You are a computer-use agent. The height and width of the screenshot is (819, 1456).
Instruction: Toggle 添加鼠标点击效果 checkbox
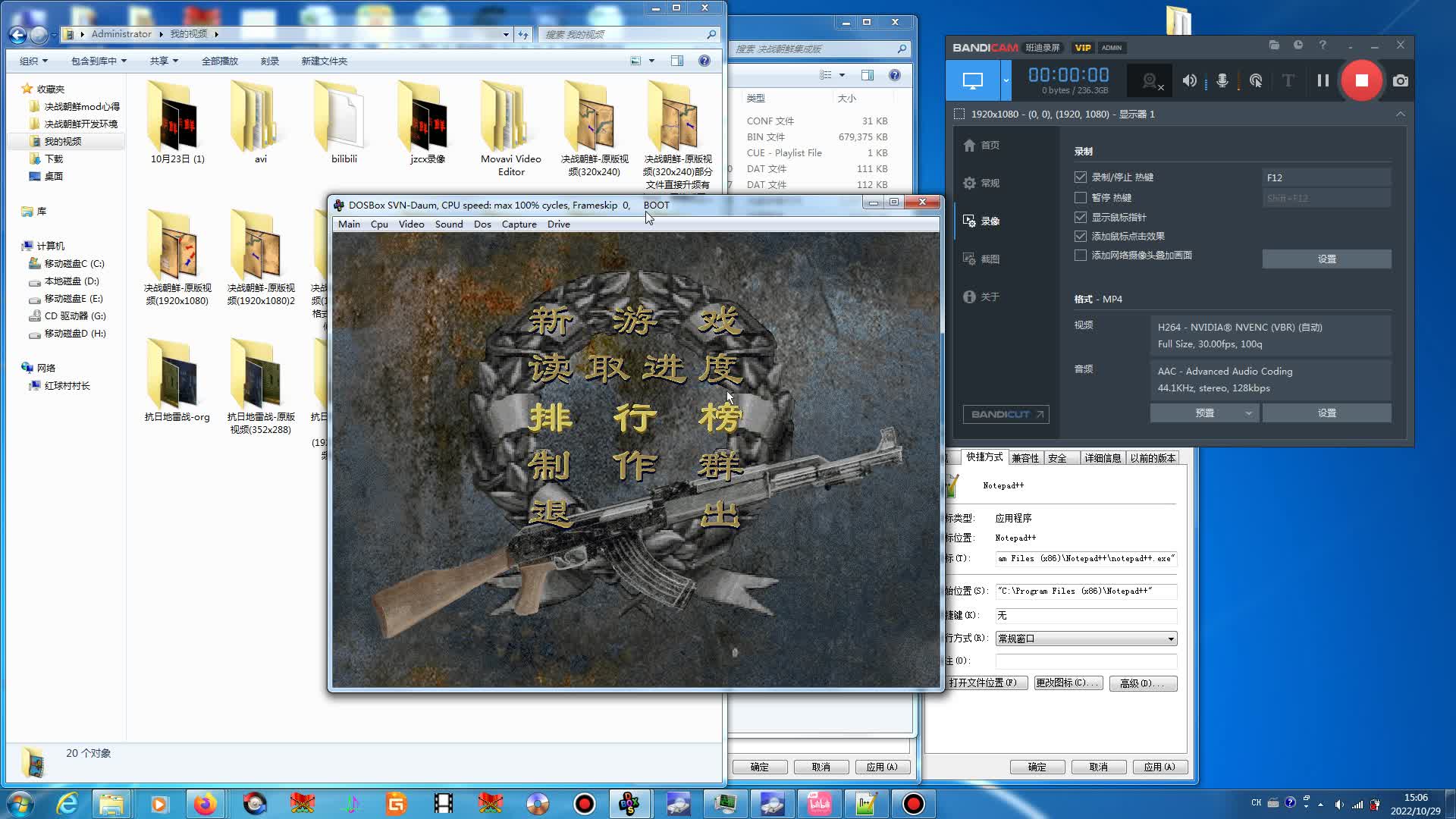pyautogui.click(x=1081, y=237)
